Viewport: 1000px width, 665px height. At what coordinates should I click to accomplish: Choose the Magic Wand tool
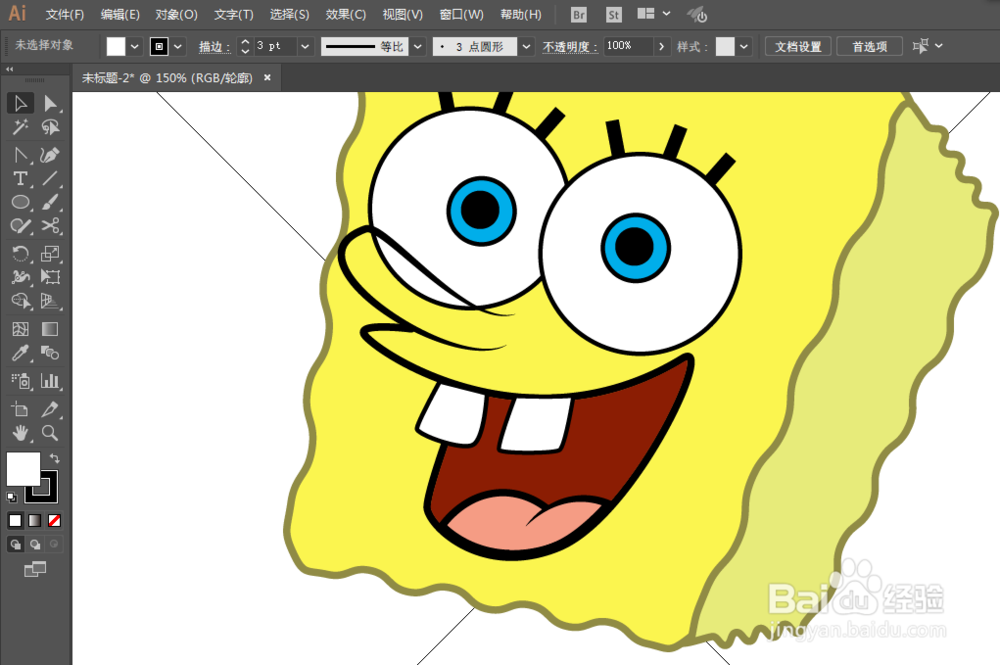pos(20,128)
